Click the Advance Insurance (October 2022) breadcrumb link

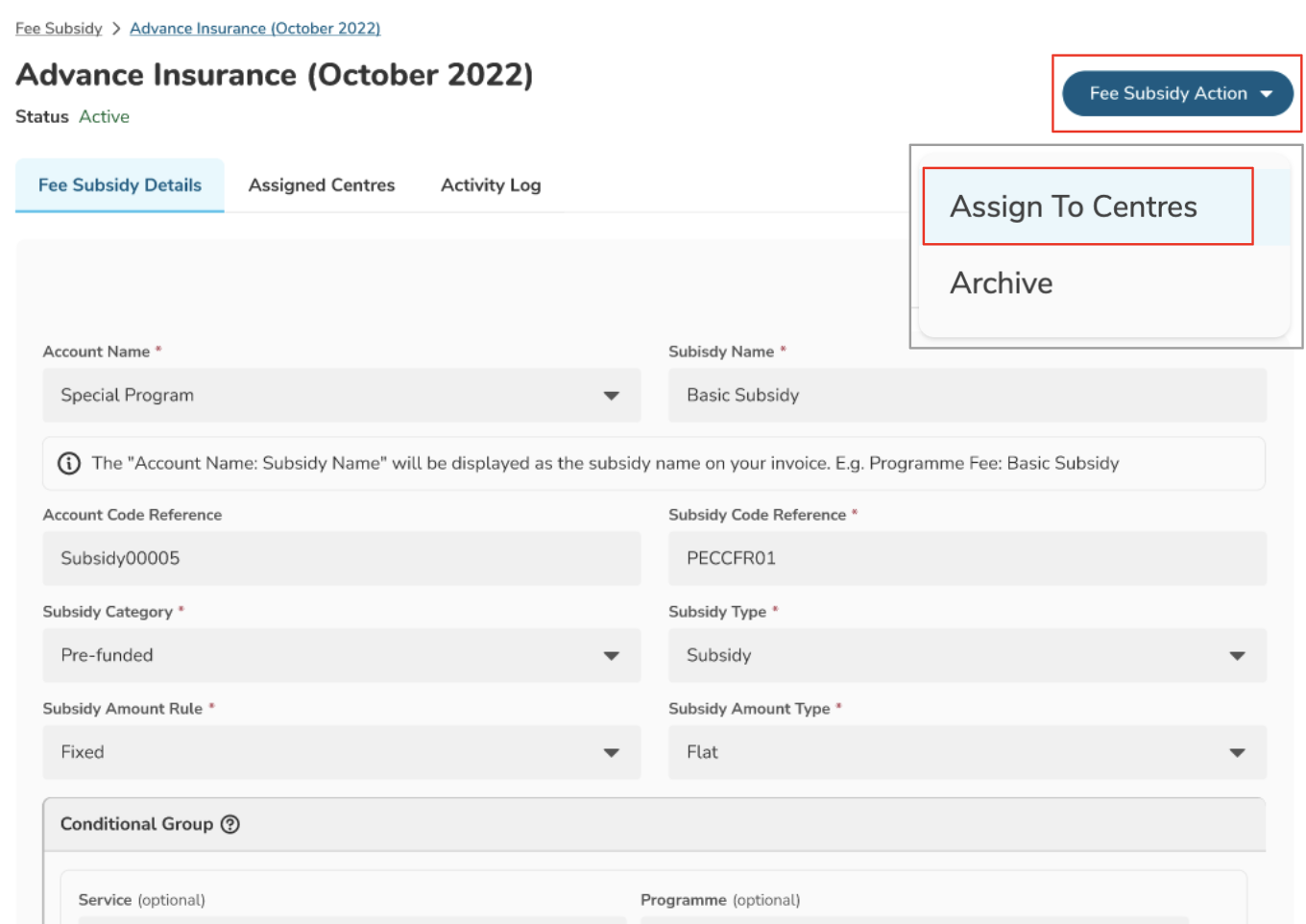pos(255,29)
